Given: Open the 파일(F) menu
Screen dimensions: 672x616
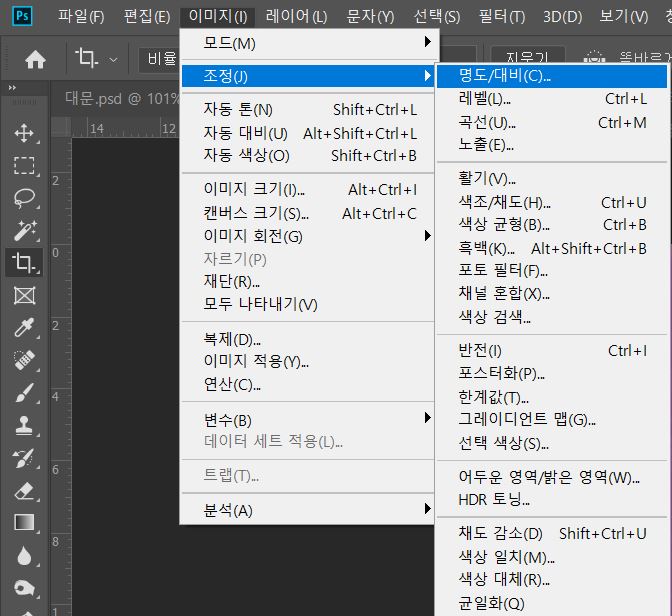Looking at the screenshot, I should point(81,17).
